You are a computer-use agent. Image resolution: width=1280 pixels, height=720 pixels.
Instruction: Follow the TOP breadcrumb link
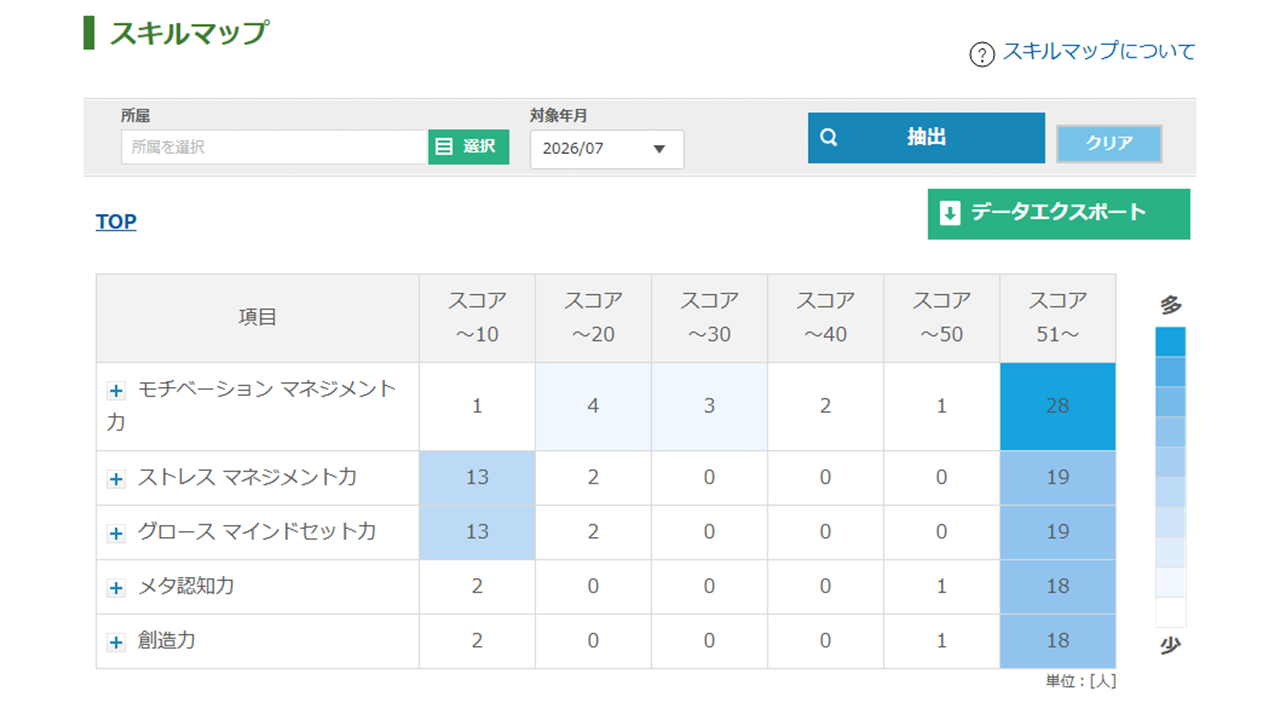coord(116,222)
